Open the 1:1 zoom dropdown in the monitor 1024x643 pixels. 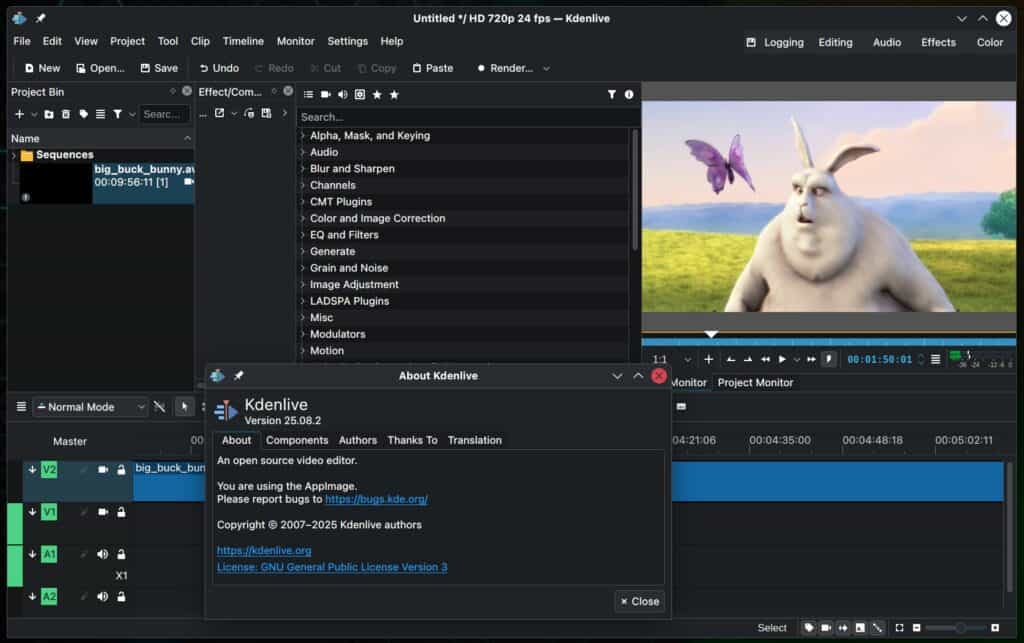pyautogui.click(x=689, y=358)
